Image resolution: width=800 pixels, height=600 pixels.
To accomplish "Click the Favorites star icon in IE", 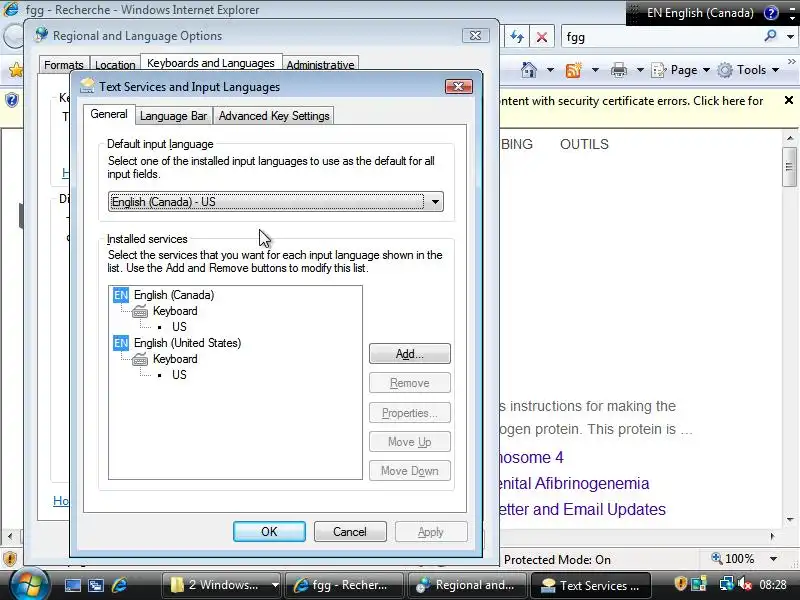I will tap(16, 69).
